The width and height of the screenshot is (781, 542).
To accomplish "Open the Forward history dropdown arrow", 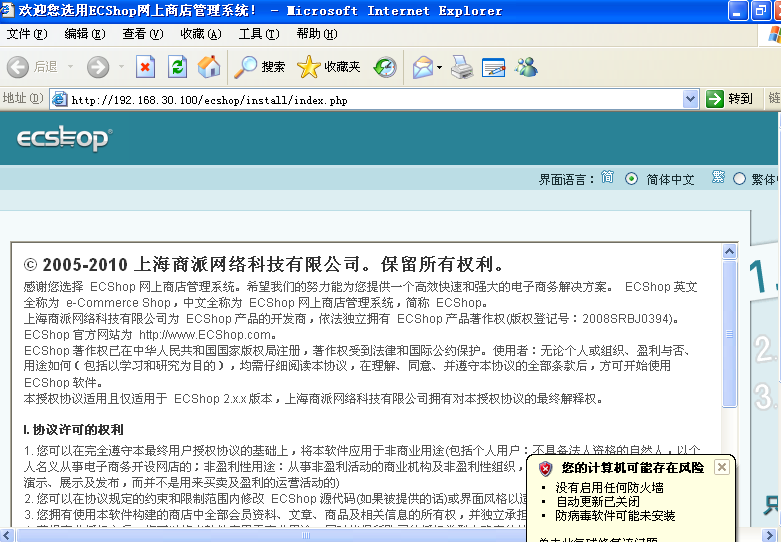I will click(x=121, y=67).
